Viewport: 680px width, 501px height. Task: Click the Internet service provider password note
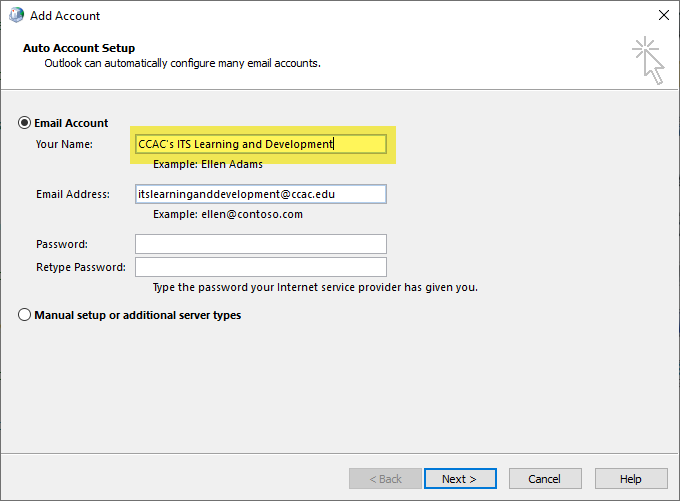coord(315,287)
